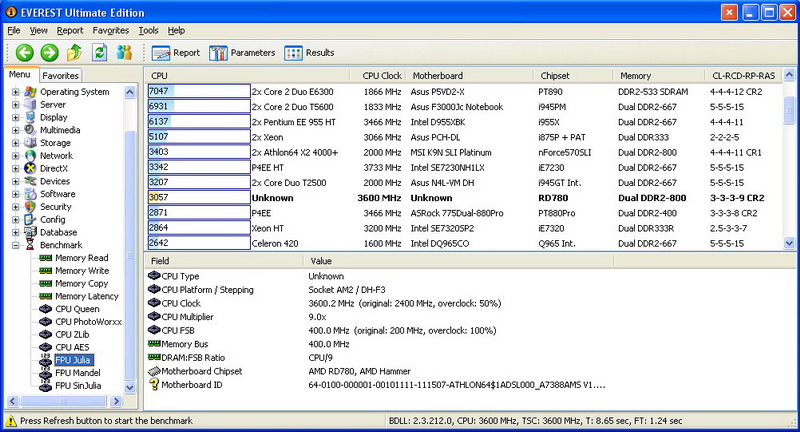This screenshot has width=800, height=432.
Task: Click the Field column header
Action: pos(223,261)
